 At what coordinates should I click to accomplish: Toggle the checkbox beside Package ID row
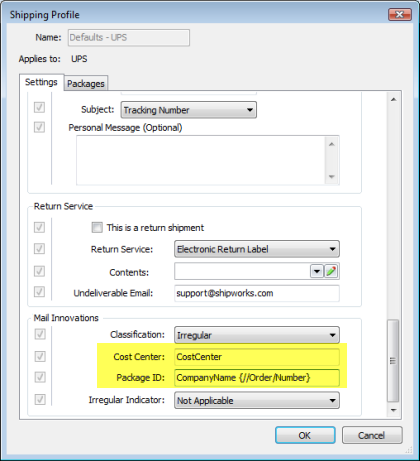coord(40,377)
